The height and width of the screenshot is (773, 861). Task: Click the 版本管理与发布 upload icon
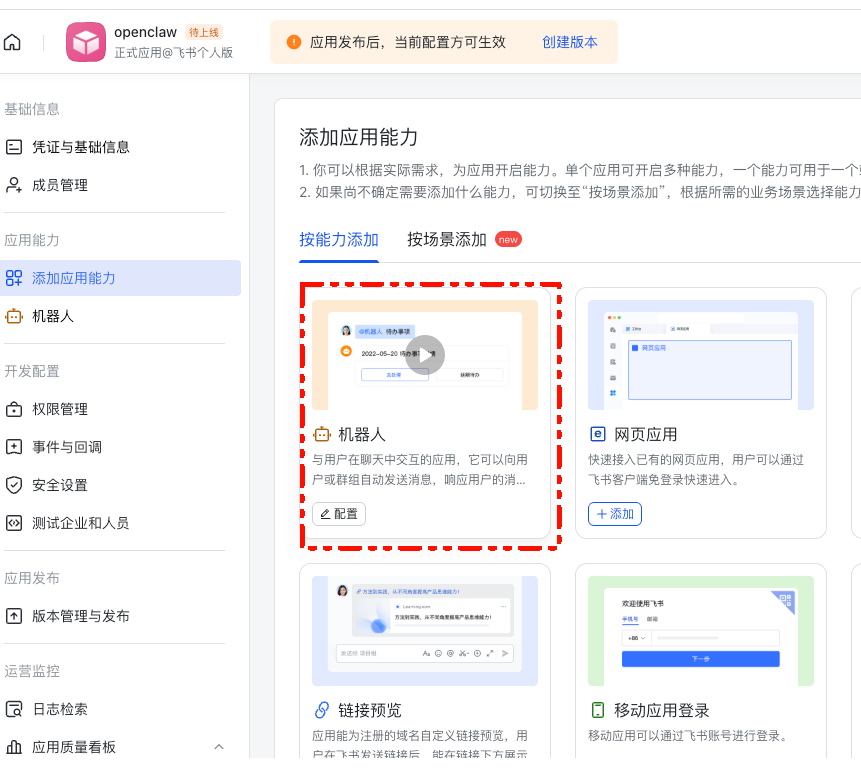click(x=14, y=616)
